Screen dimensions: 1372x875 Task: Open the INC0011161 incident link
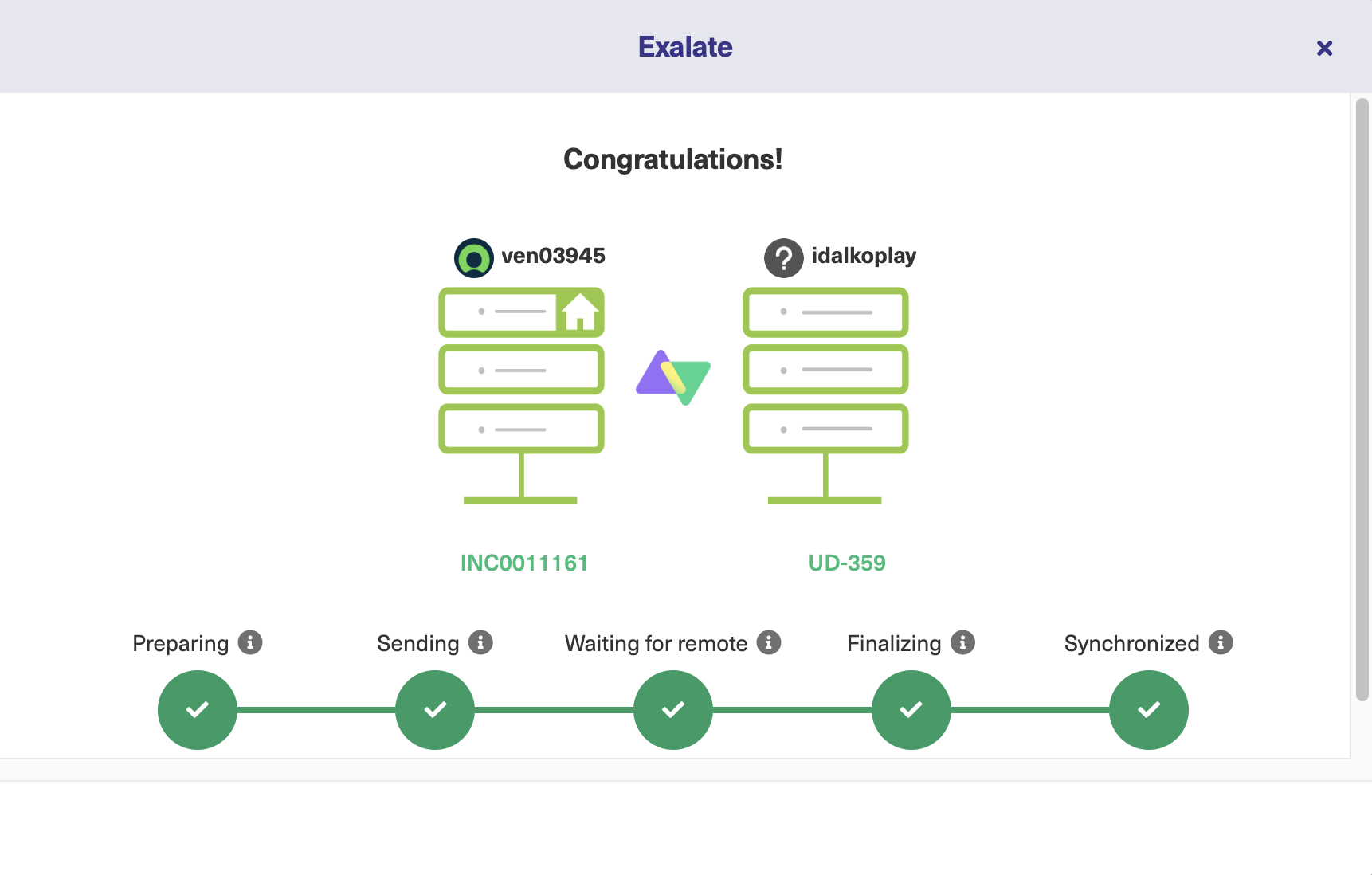(524, 563)
